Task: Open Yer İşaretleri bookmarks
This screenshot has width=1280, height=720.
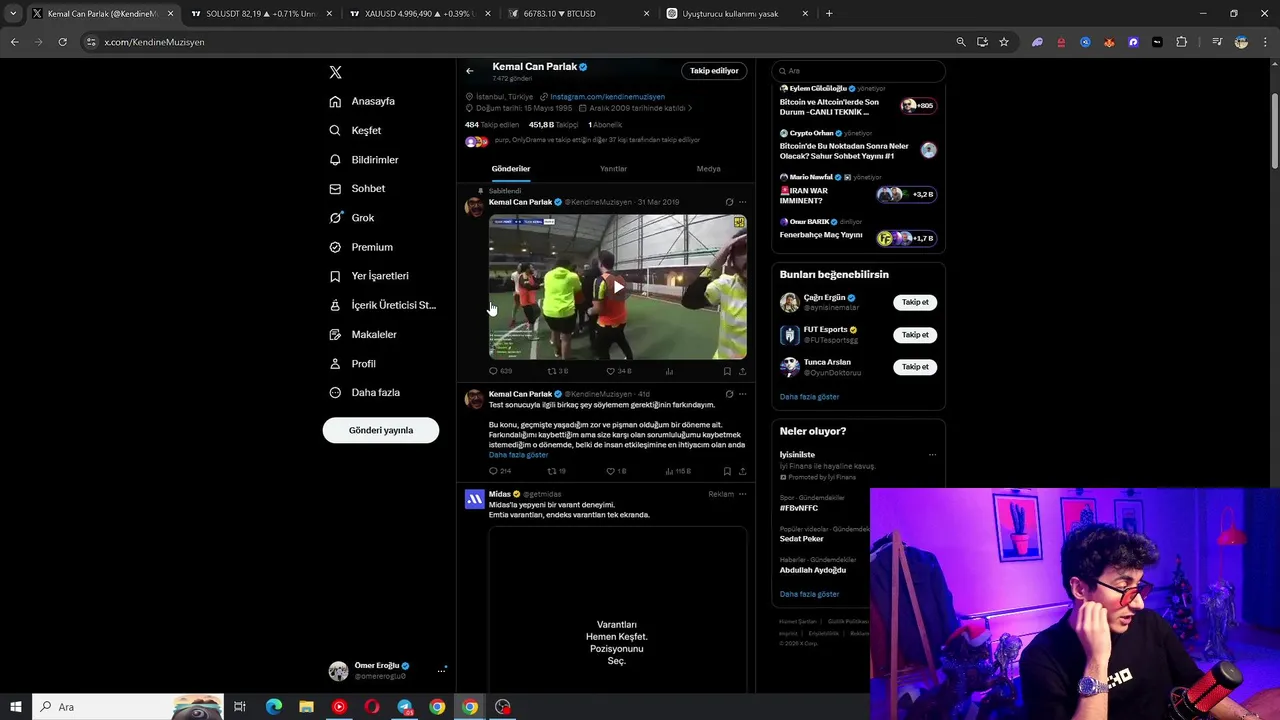Action: pyautogui.click(x=369, y=276)
